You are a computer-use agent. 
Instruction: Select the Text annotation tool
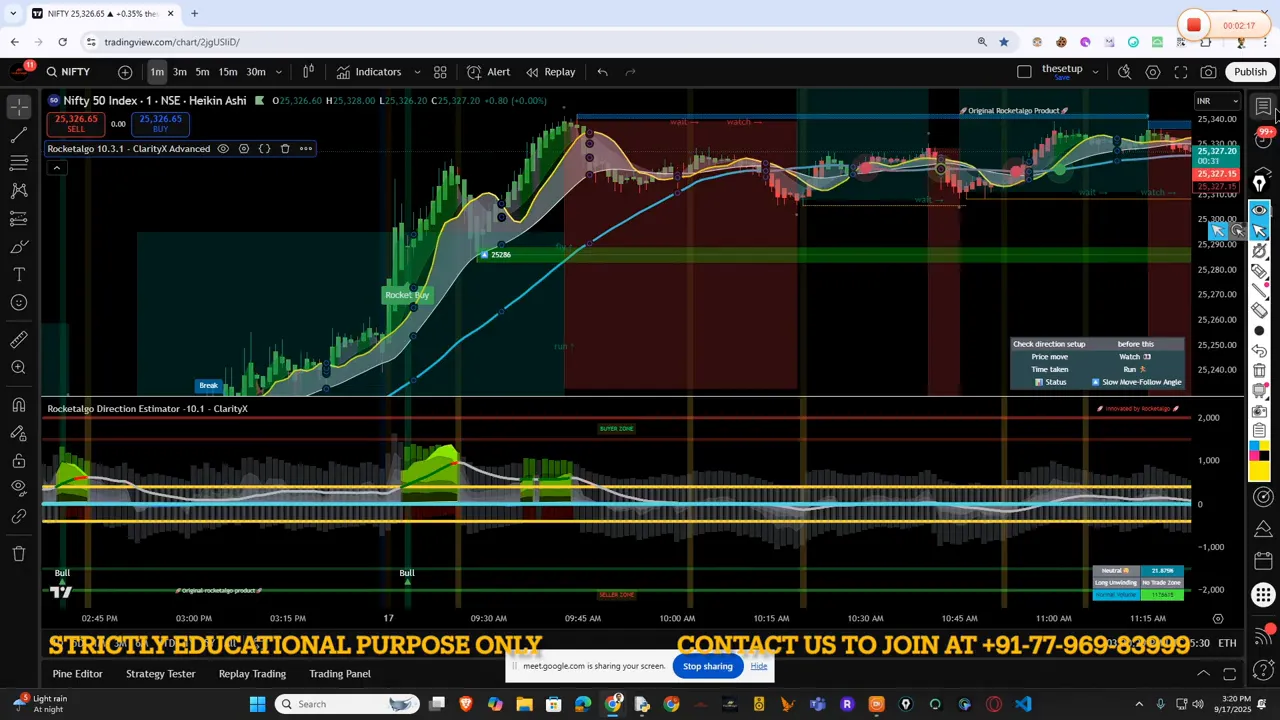pyautogui.click(x=19, y=274)
